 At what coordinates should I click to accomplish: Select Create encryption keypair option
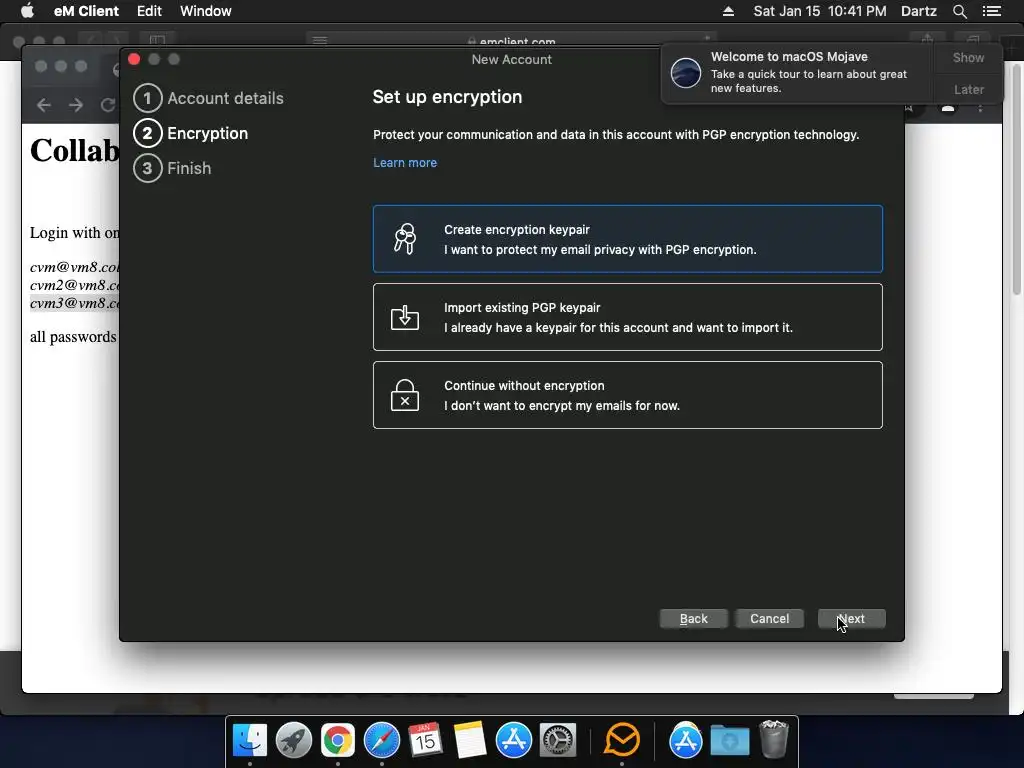point(628,239)
